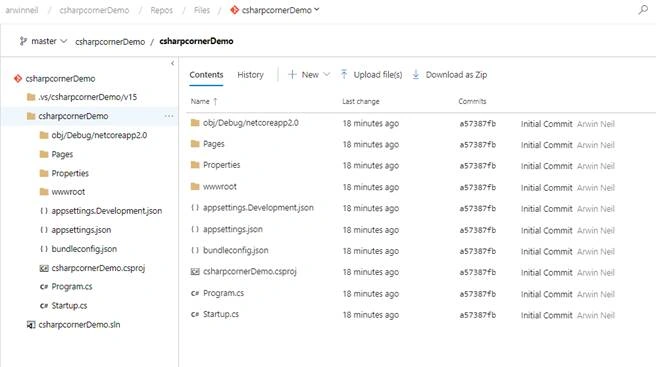The height and width of the screenshot is (367, 656).
Task: Click Initial Commit on Startup.cs row
Action: click(546, 316)
